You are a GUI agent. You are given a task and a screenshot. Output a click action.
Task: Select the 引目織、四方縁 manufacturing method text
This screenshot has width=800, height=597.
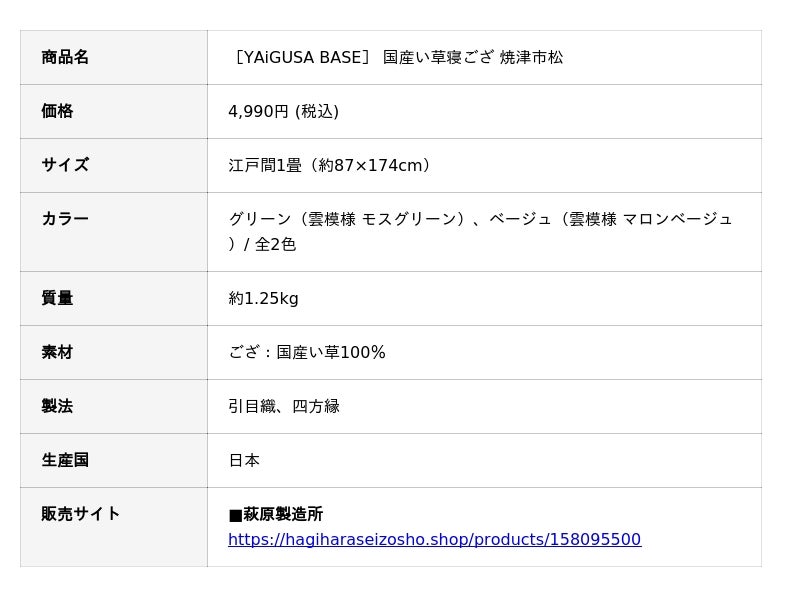[284, 407]
